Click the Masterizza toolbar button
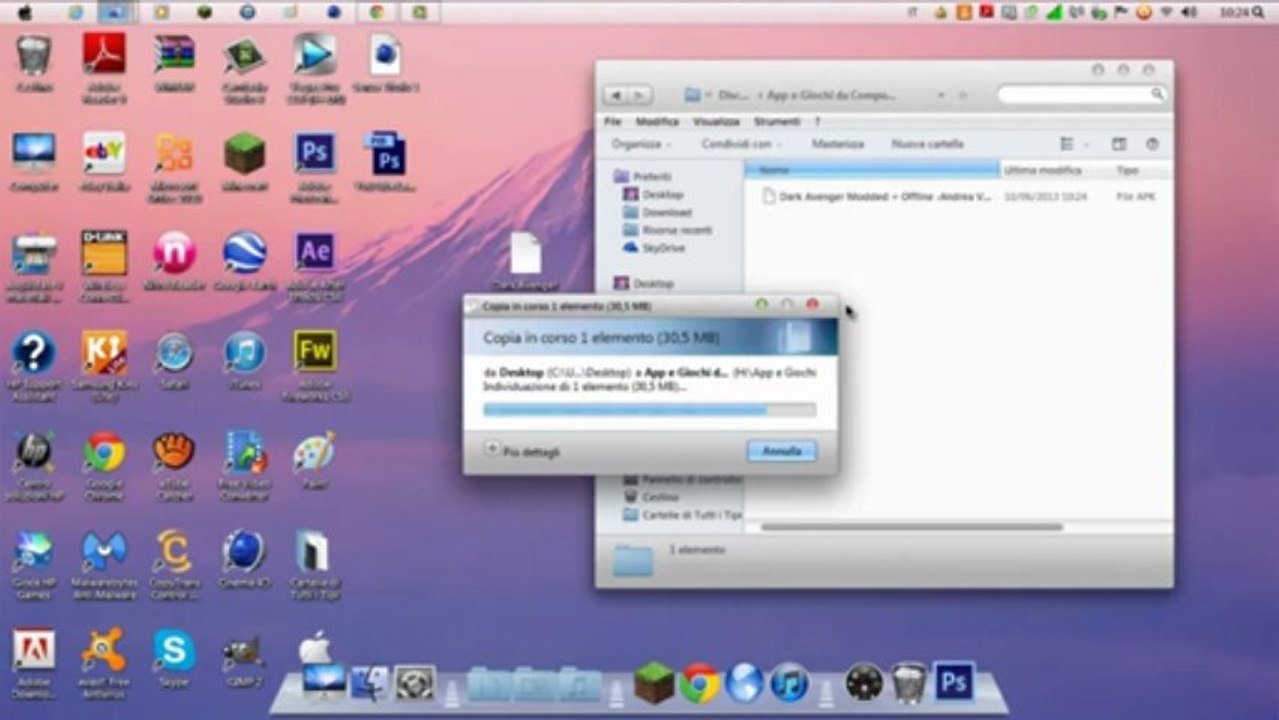This screenshot has height=720, width=1279. [x=838, y=144]
